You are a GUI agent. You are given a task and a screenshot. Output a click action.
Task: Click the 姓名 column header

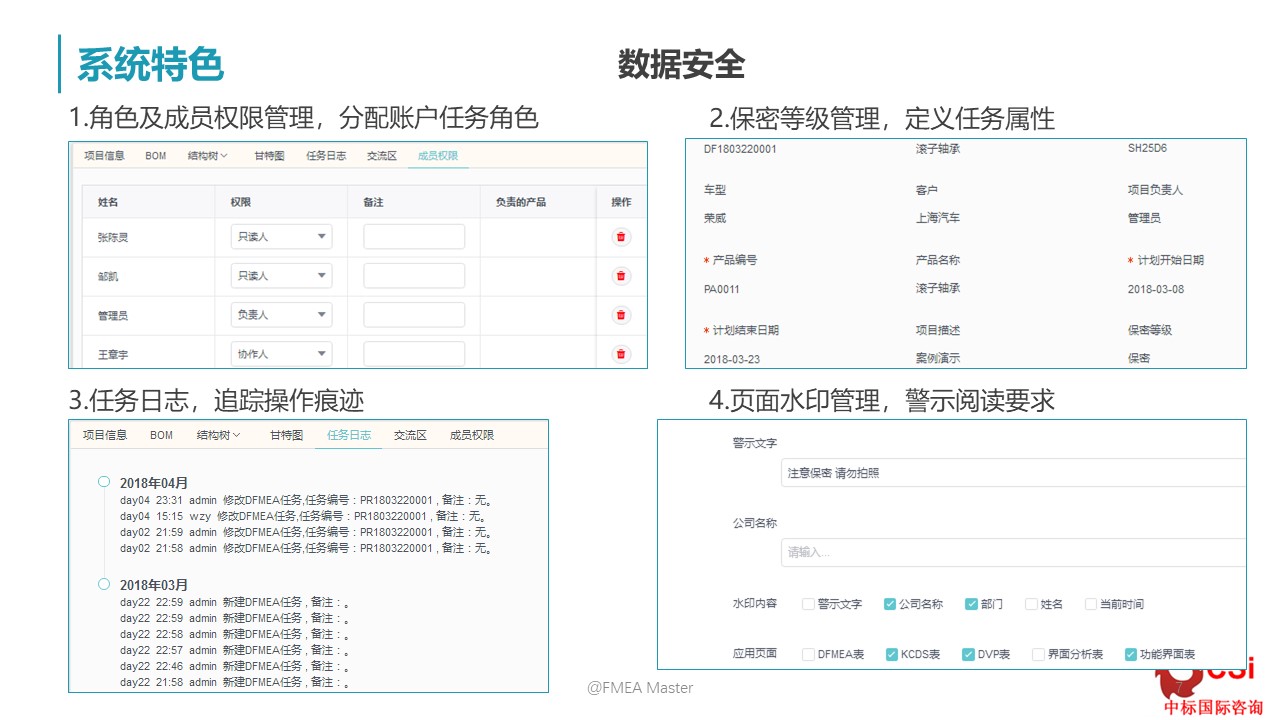coord(108,202)
